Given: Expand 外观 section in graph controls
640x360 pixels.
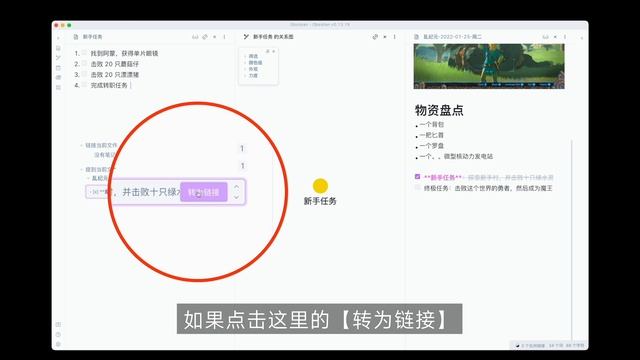Looking at the screenshot, I should tap(253, 69).
